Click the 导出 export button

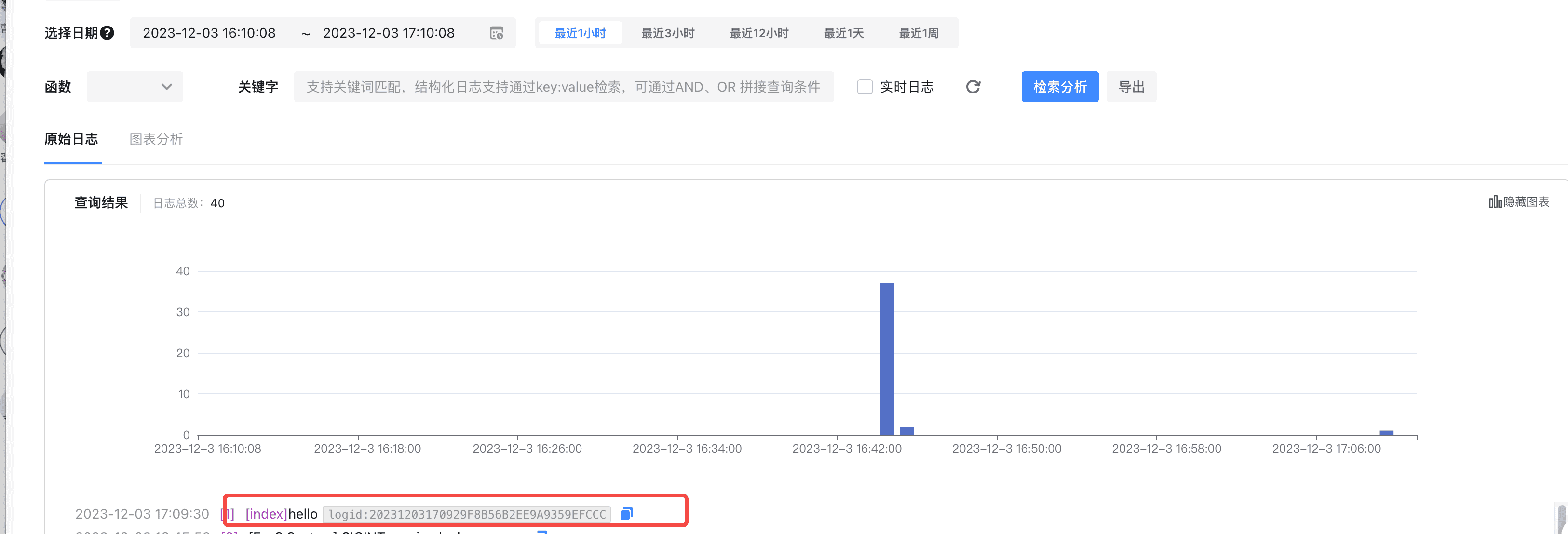click(1131, 87)
